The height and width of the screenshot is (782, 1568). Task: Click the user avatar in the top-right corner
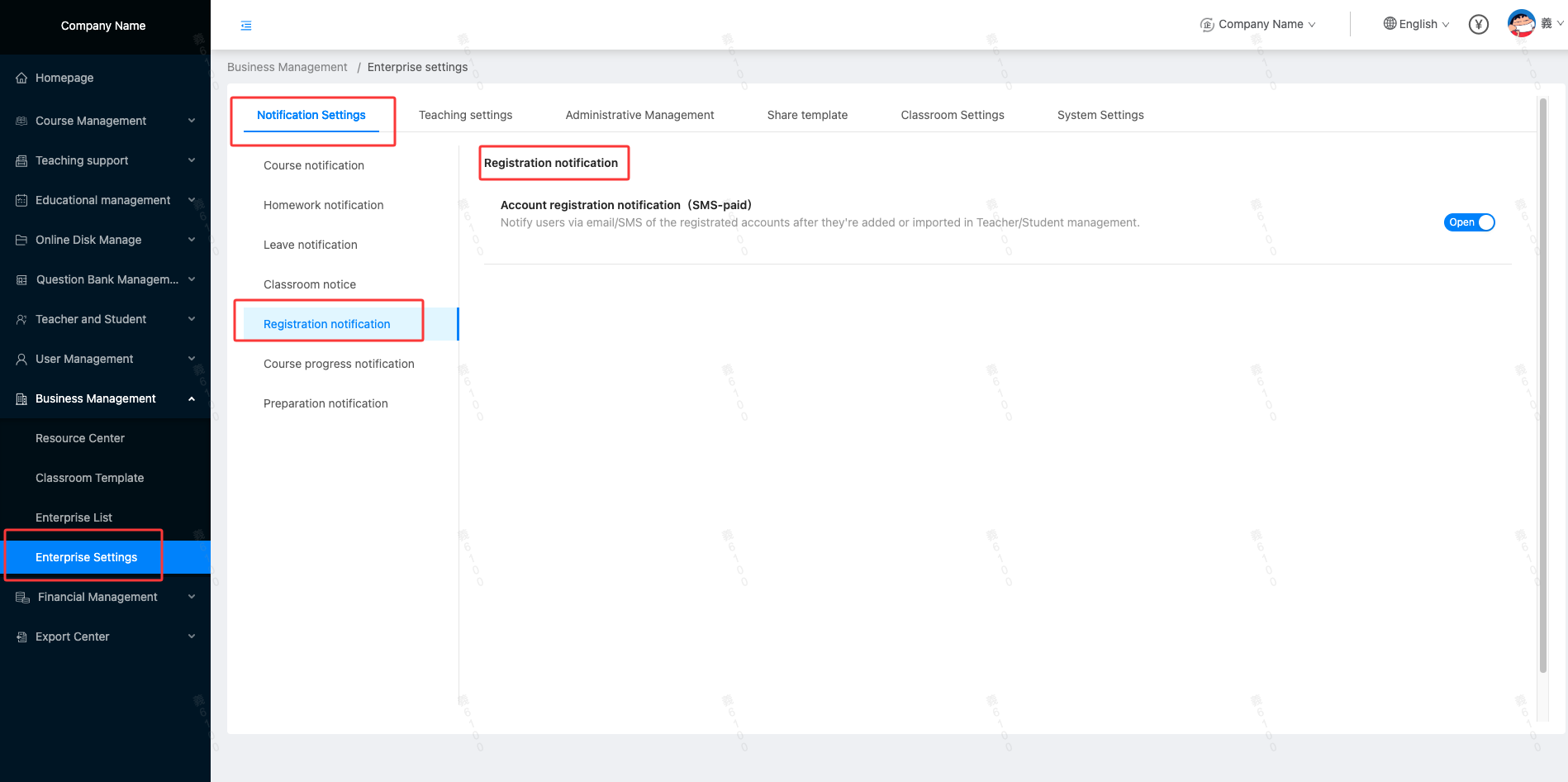(1521, 23)
